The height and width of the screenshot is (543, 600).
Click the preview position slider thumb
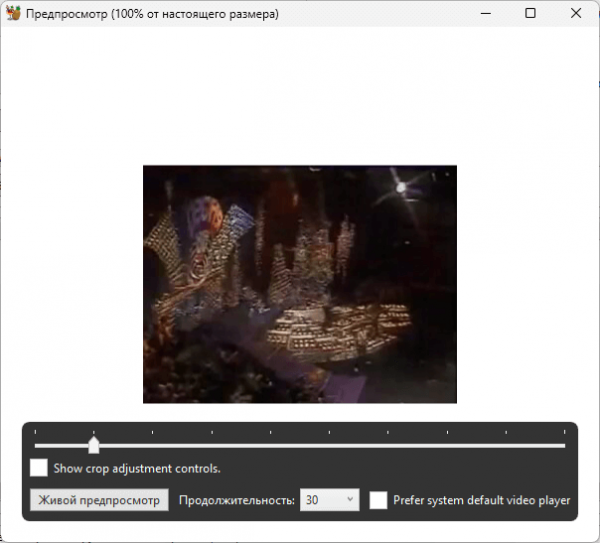[94, 445]
